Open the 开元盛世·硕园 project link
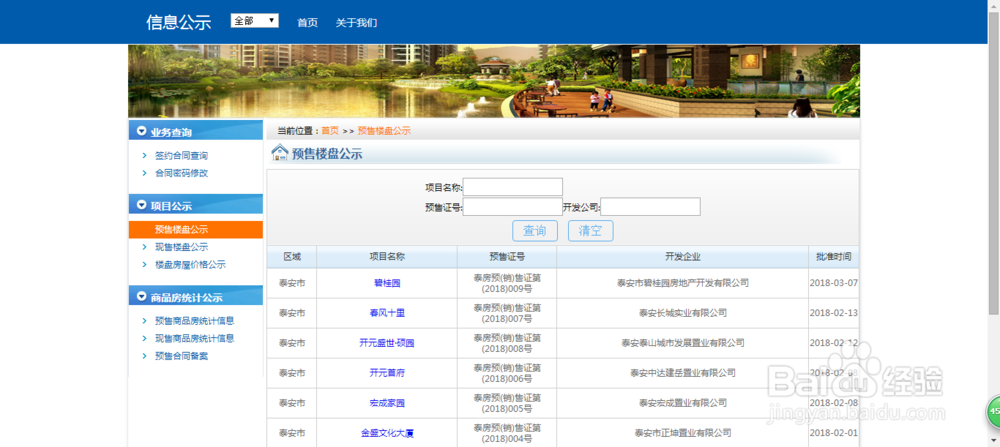Screen dimensions: 1000x447 pos(387,343)
